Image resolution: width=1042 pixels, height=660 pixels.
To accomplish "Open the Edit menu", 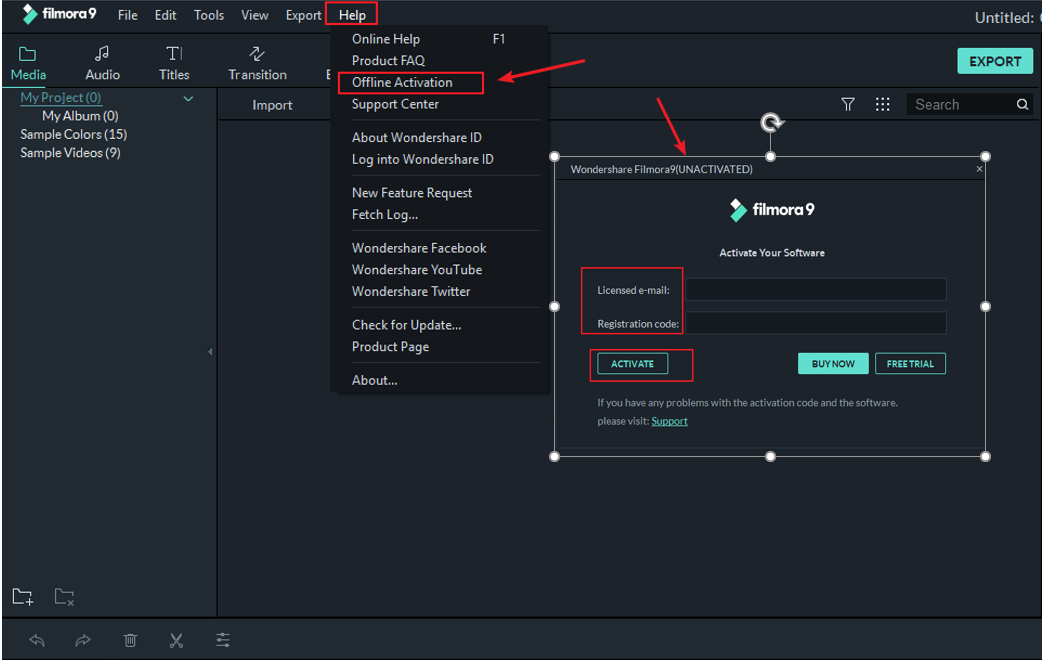I will coord(165,15).
